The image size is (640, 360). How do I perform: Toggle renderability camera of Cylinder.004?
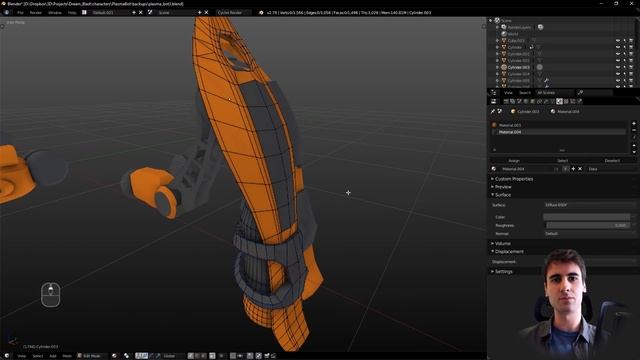coord(631,74)
